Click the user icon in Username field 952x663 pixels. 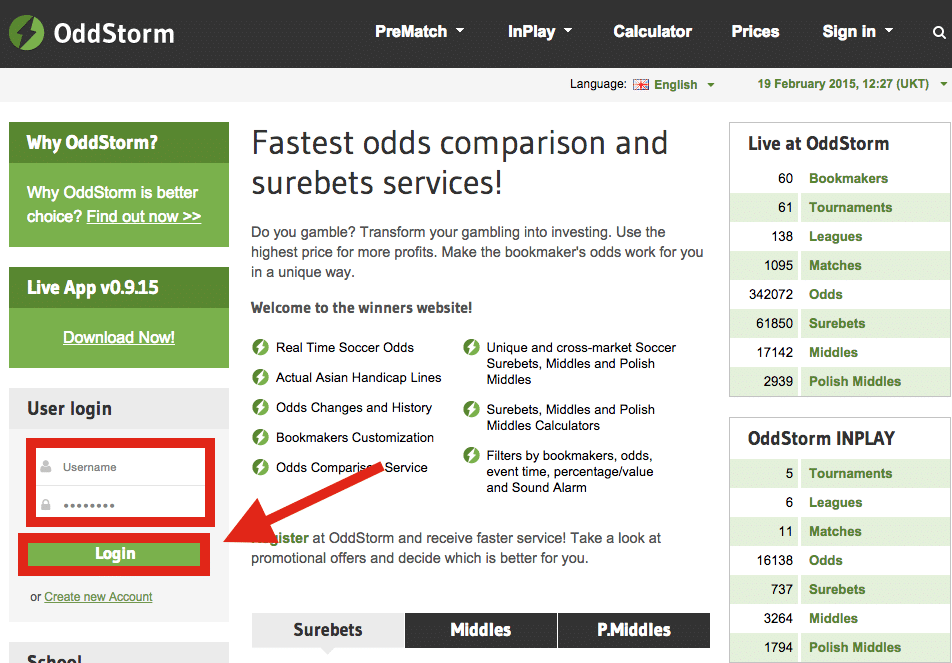pyautogui.click(x=46, y=467)
